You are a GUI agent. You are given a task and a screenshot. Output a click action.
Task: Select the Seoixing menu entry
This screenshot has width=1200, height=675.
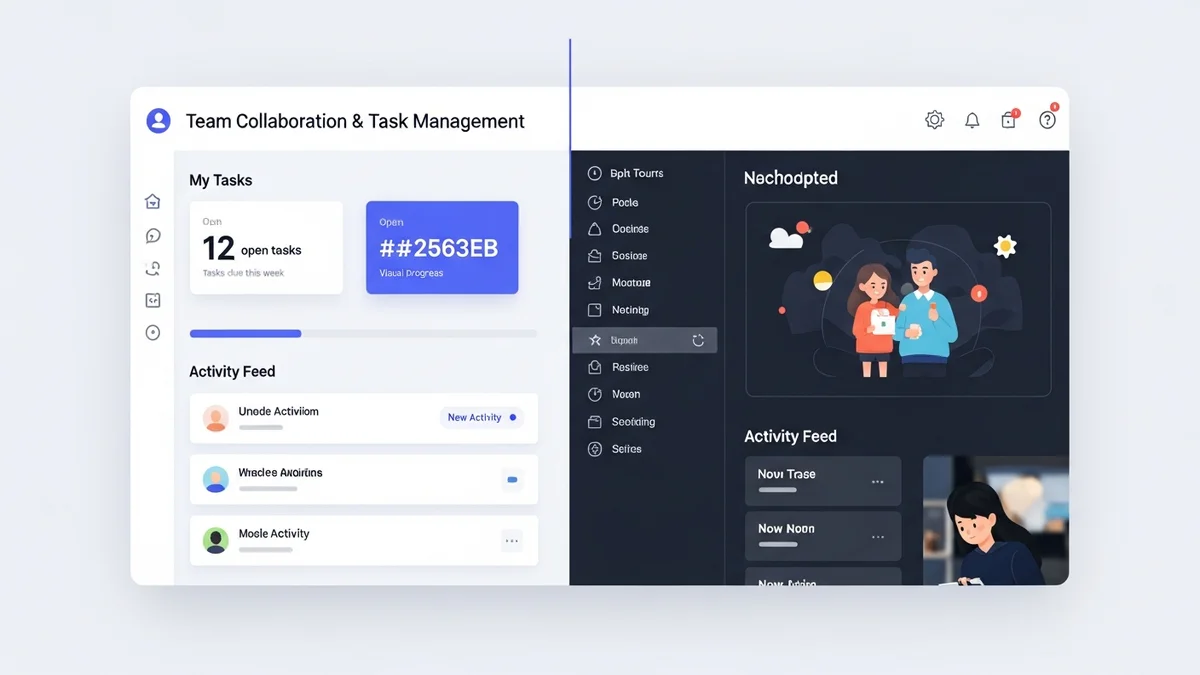tap(632, 422)
